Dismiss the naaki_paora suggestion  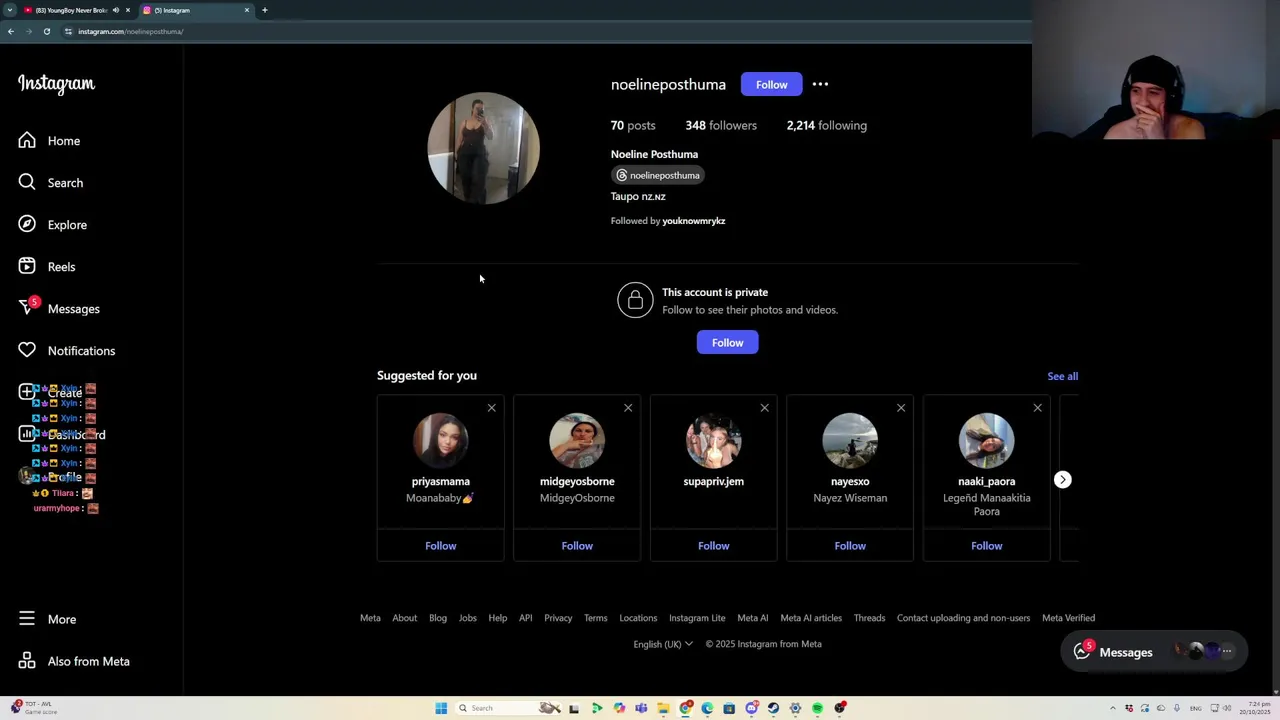(1037, 408)
